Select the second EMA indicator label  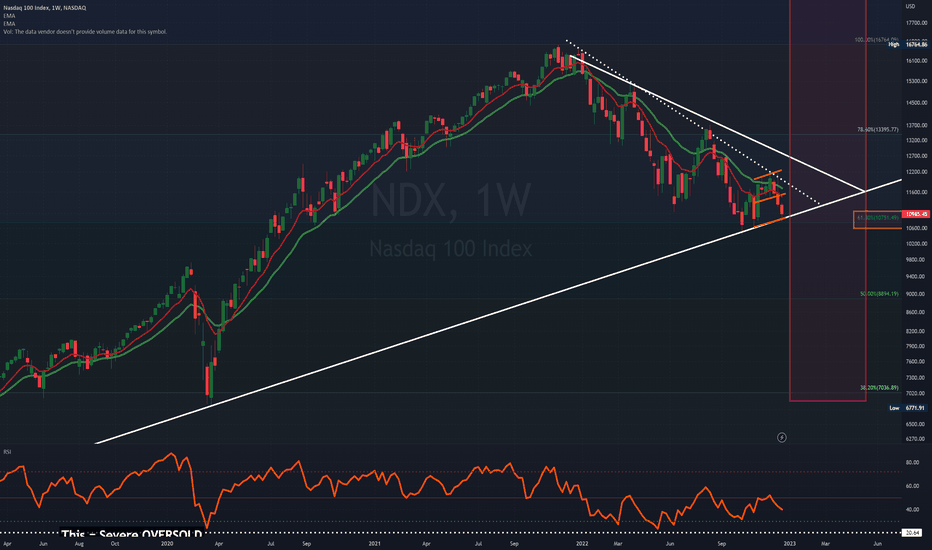9,24
